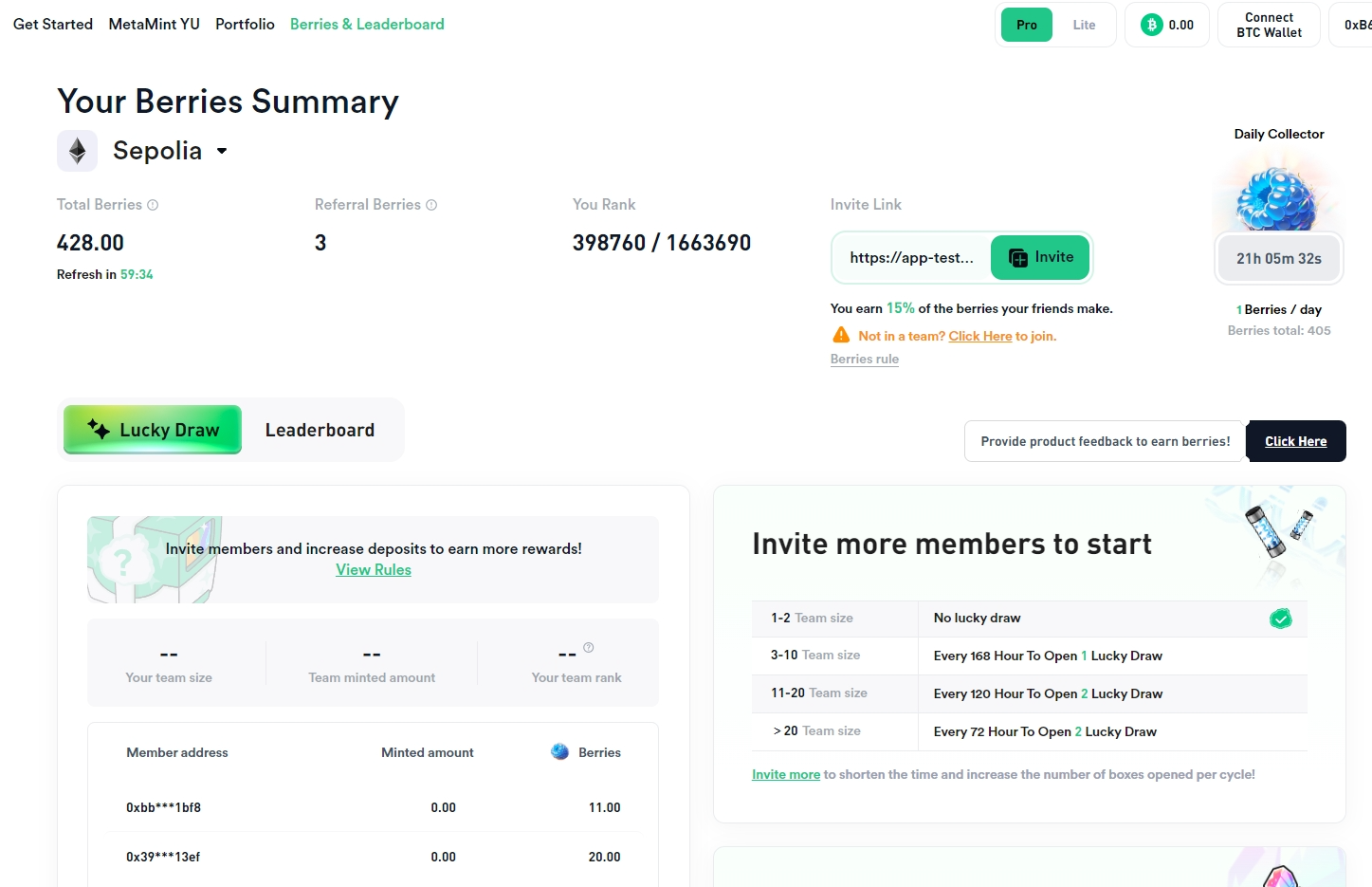Click the team rank help icon
Viewport: 1372px width, 887px height.
pos(589,648)
